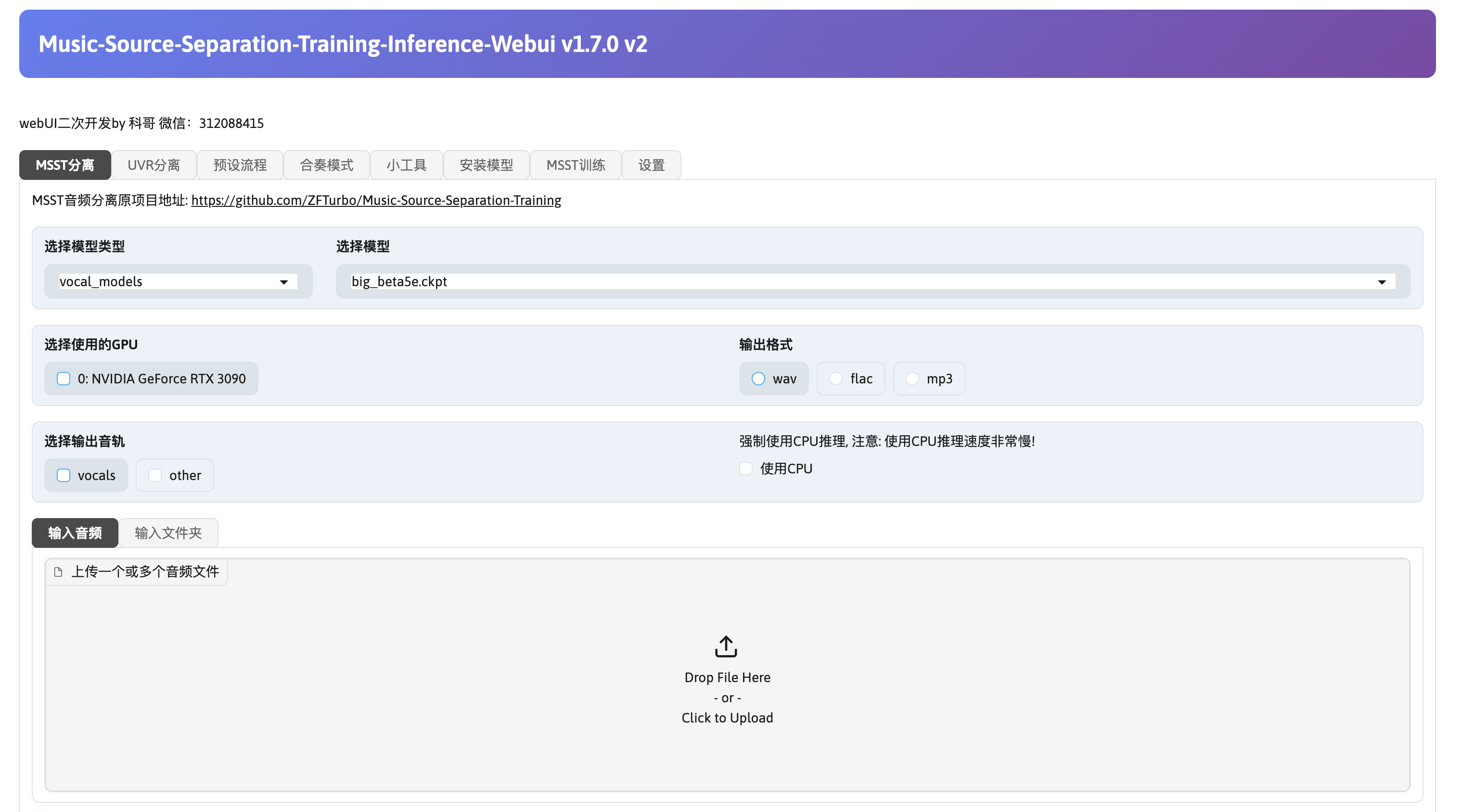Click the Click to Upload text
This screenshot has height=812, width=1461.
727,718
